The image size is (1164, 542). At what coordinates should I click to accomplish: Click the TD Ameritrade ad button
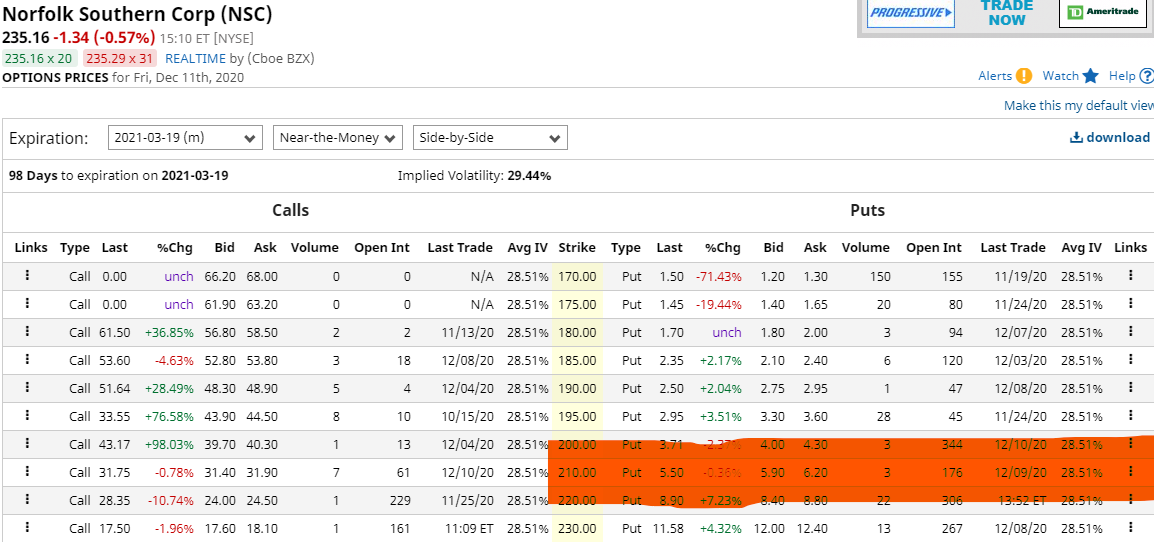[1102, 13]
